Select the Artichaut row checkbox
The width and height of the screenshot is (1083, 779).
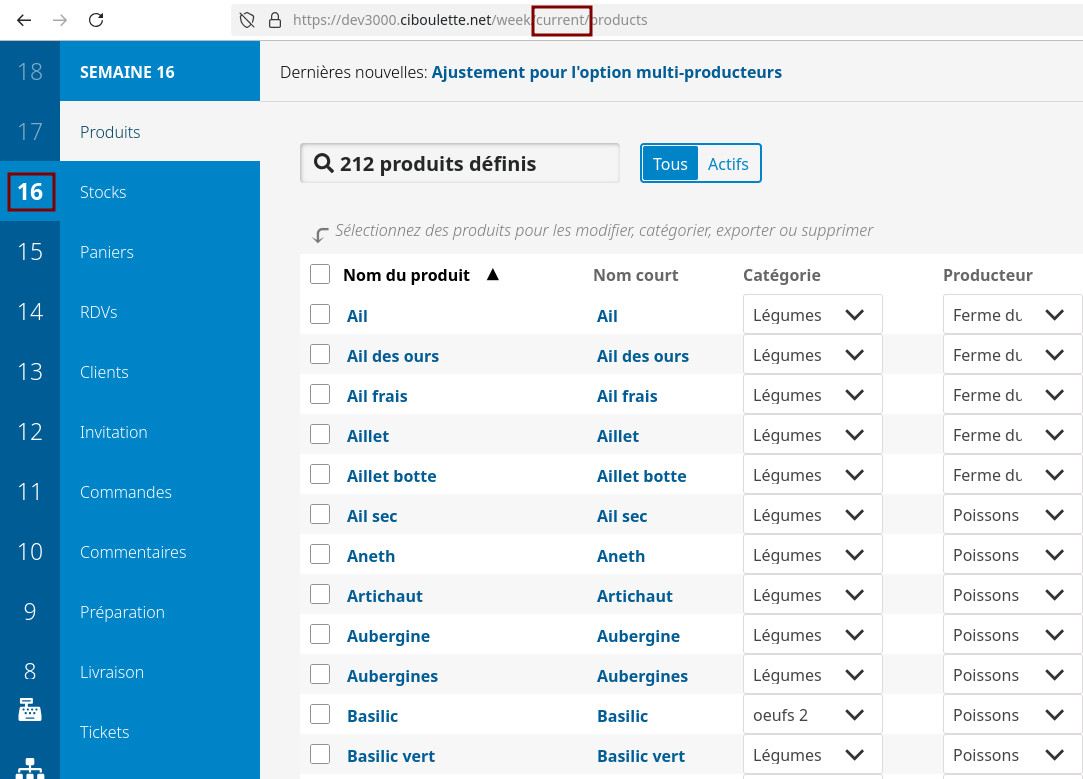pyautogui.click(x=320, y=595)
